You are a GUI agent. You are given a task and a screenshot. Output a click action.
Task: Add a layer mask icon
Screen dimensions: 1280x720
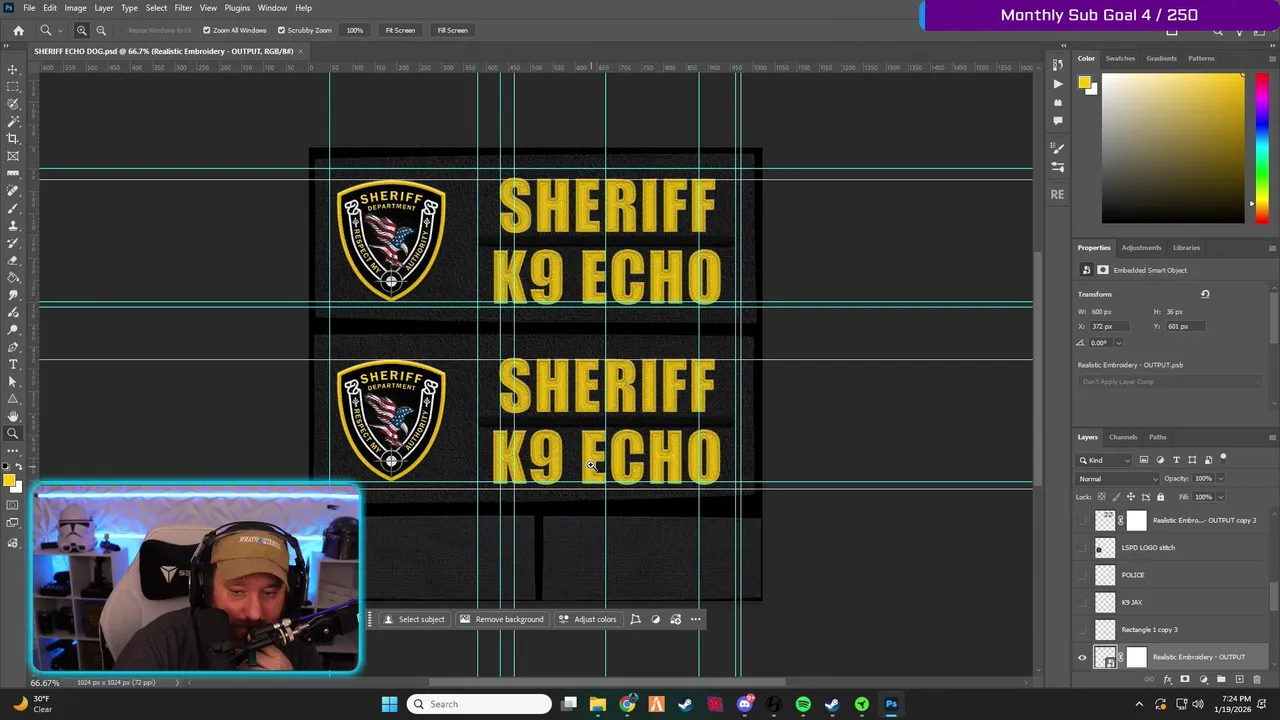pos(1185,679)
